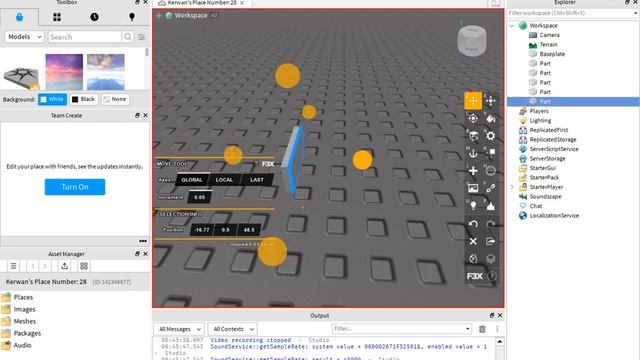Select the F3X Lighting bulb tool

pos(473,206)
